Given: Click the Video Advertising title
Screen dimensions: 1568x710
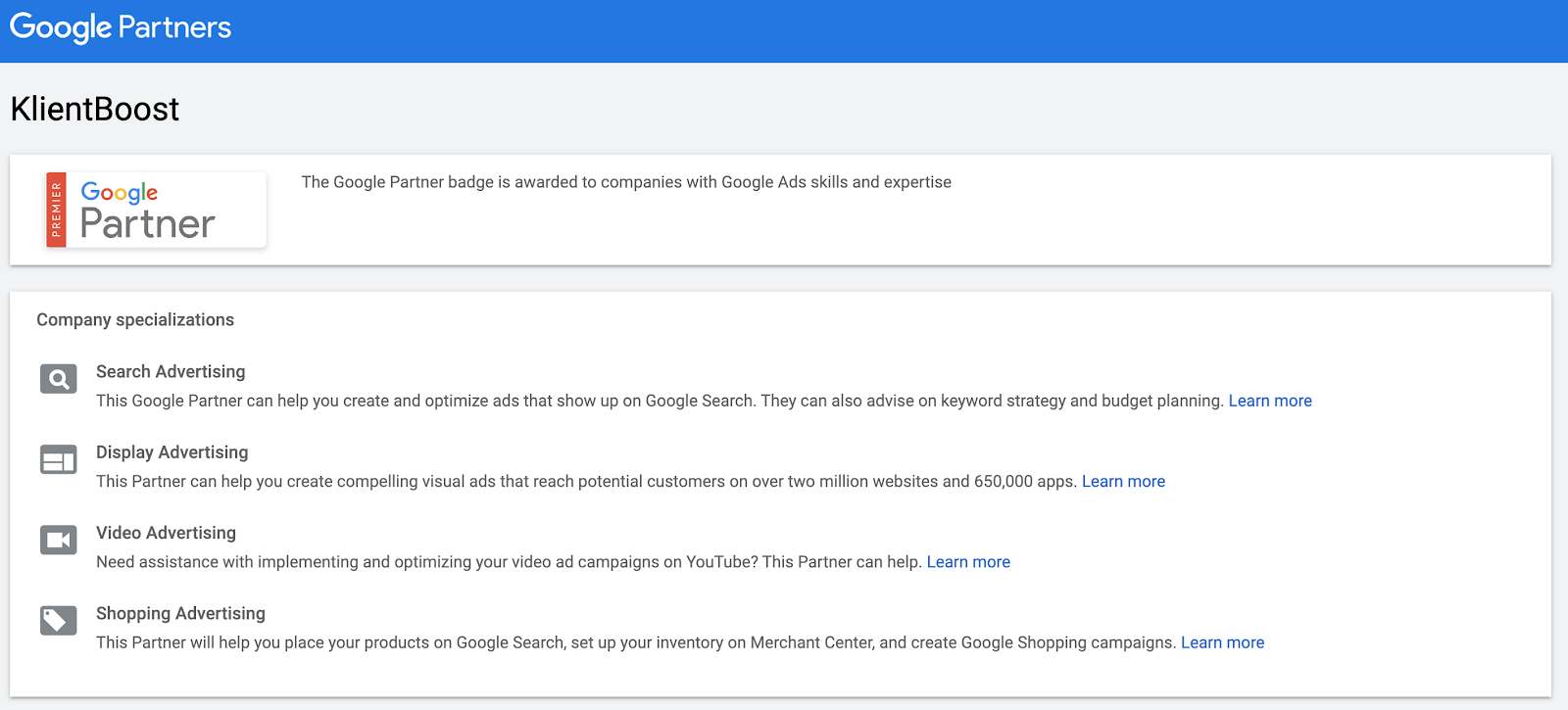Looking at the screenshot, I should click(167, 533).
